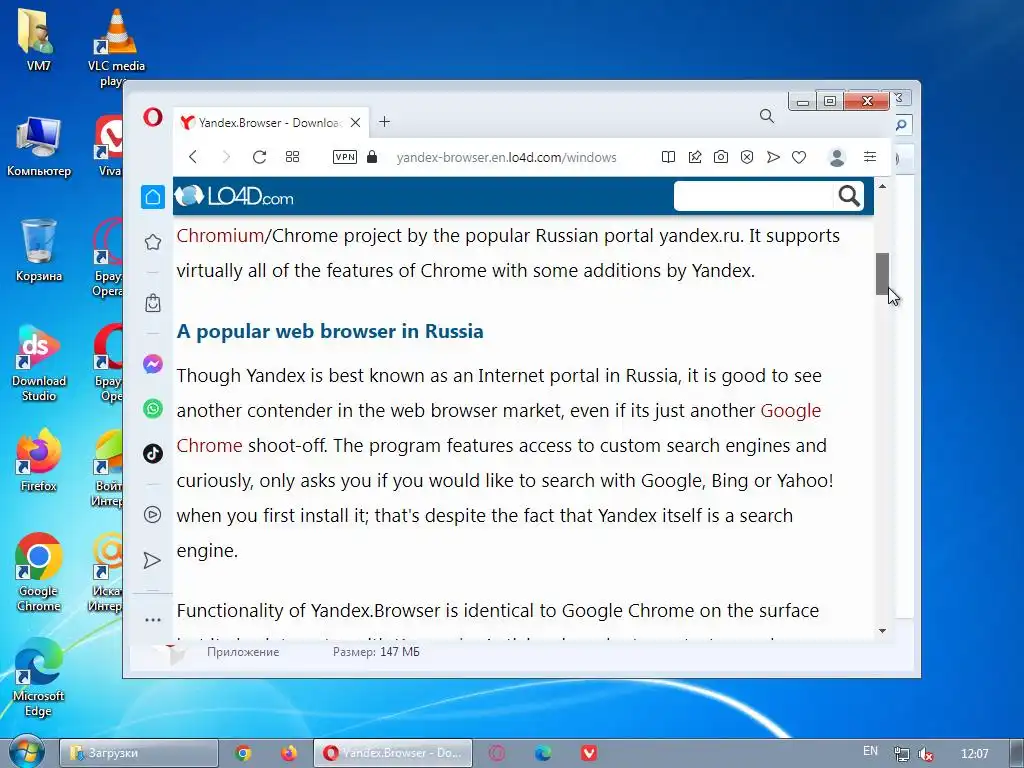Click 'Приложение' text in background window
1024x768 pixels.
[243, 652]
